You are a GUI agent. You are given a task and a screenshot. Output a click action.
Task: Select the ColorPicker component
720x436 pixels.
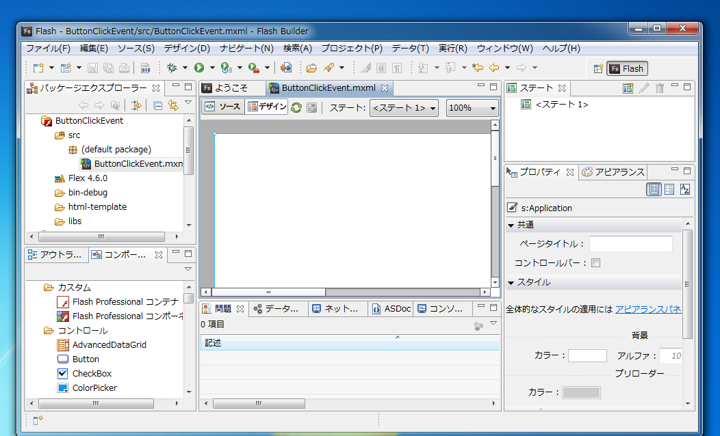coord(87,388)
